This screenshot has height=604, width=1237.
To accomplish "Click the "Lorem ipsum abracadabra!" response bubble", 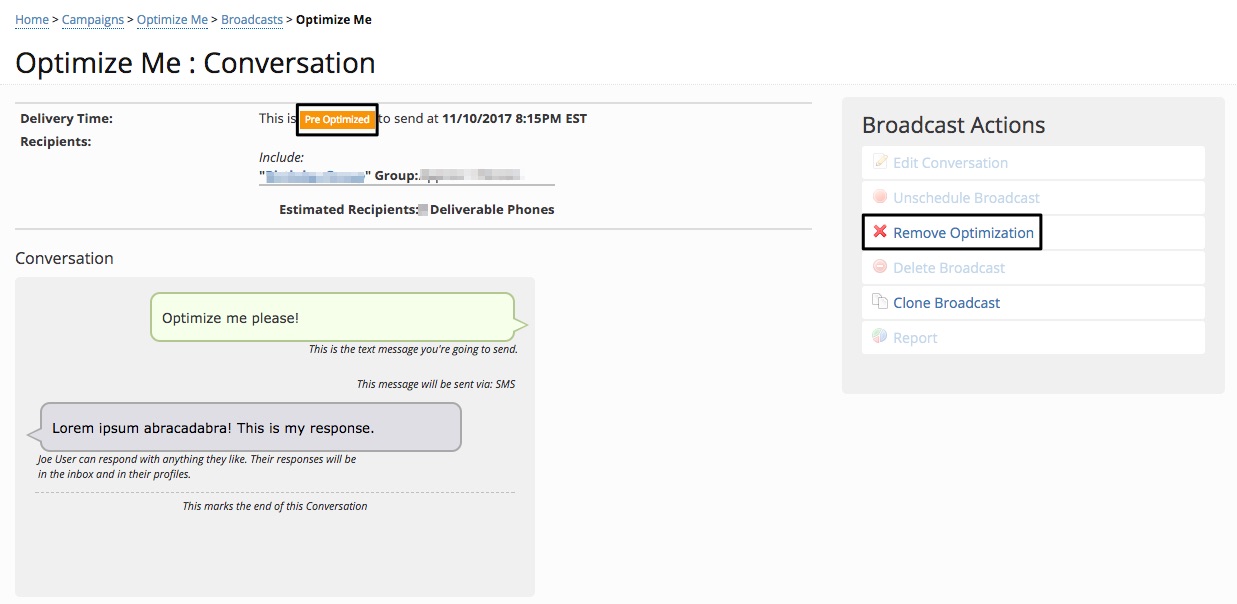I will pos(245,427).
